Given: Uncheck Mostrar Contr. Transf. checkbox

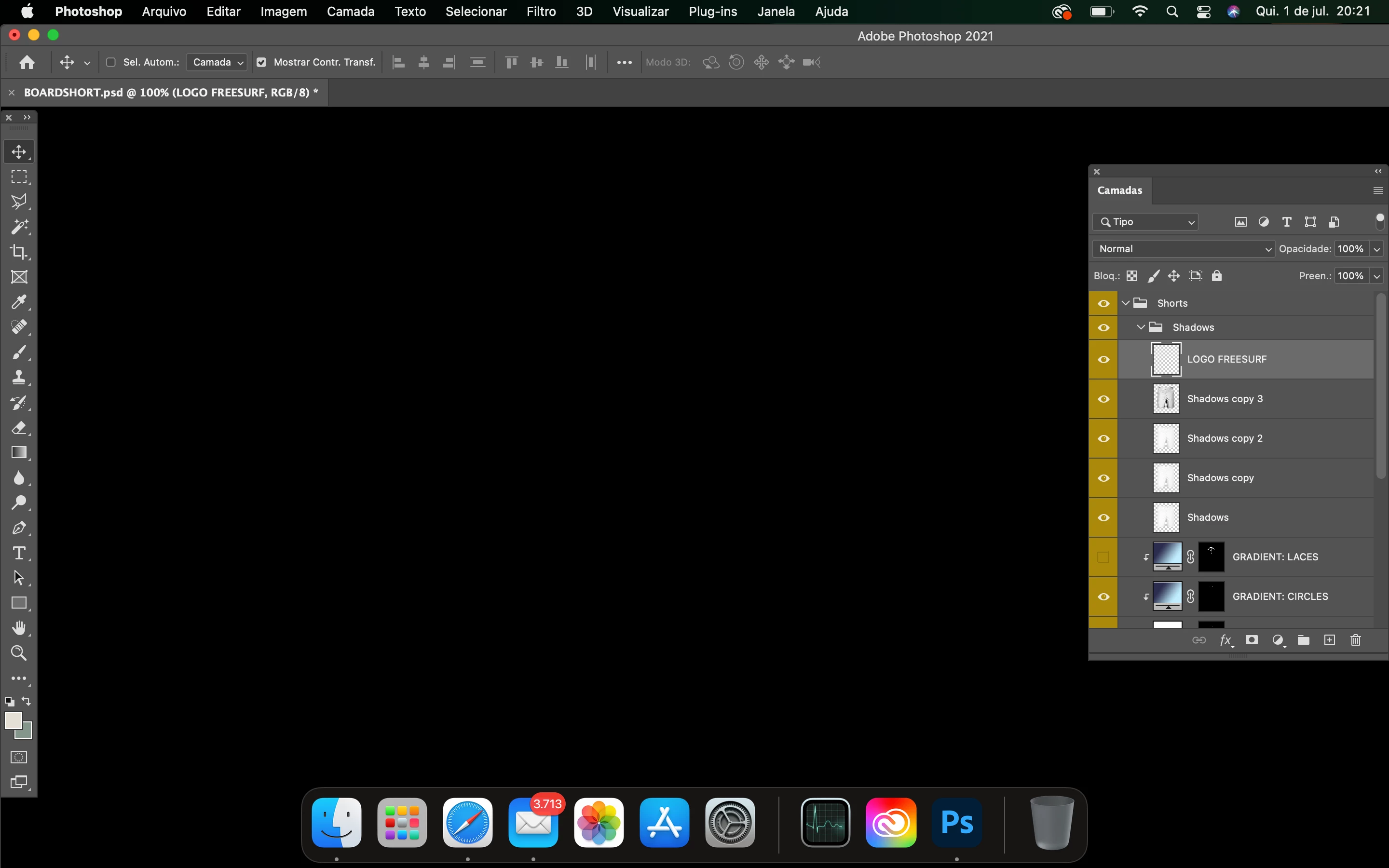Looking at the screenshot, I should pyautogui.click(x=262, y=62).
